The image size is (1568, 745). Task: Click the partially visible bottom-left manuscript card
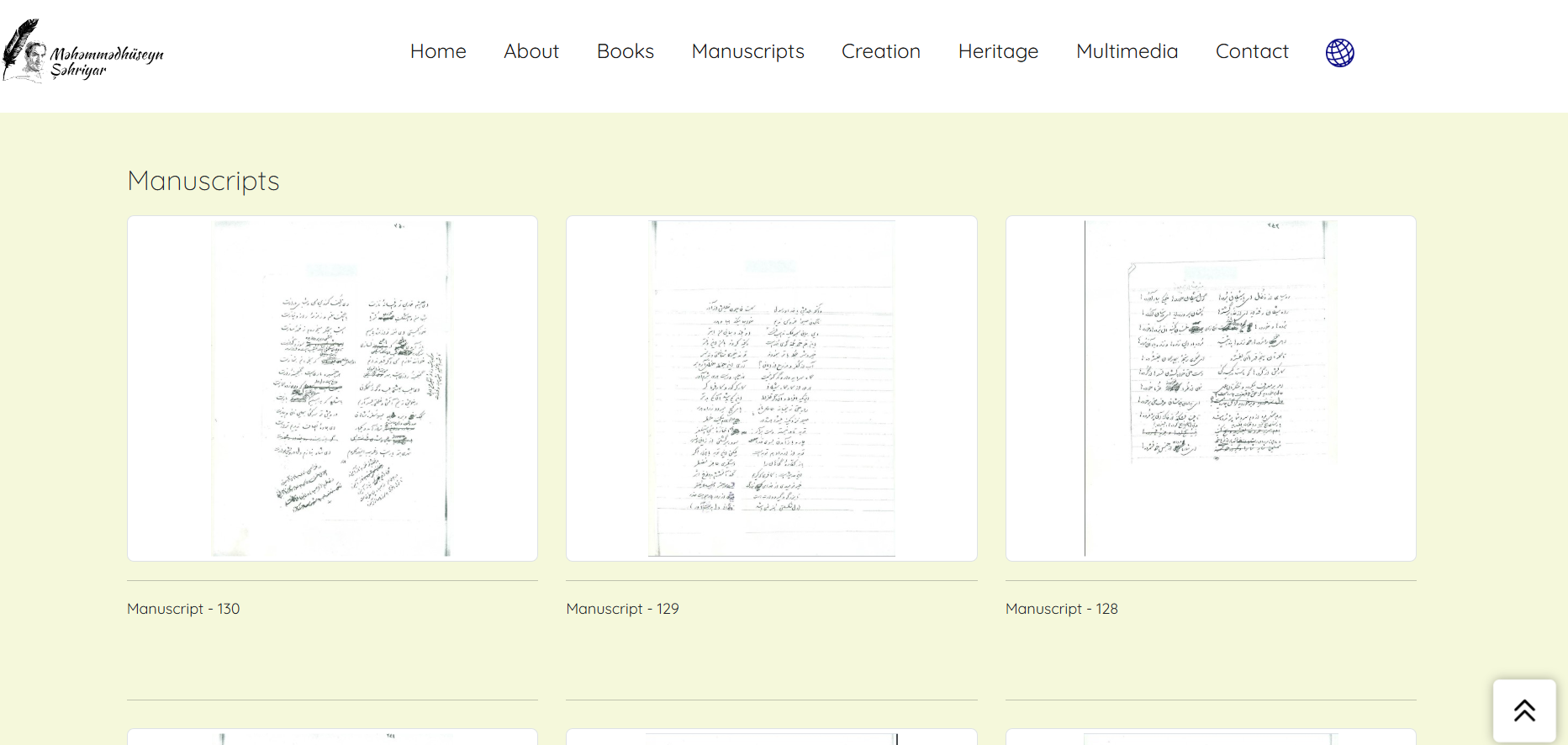(332, 737)
